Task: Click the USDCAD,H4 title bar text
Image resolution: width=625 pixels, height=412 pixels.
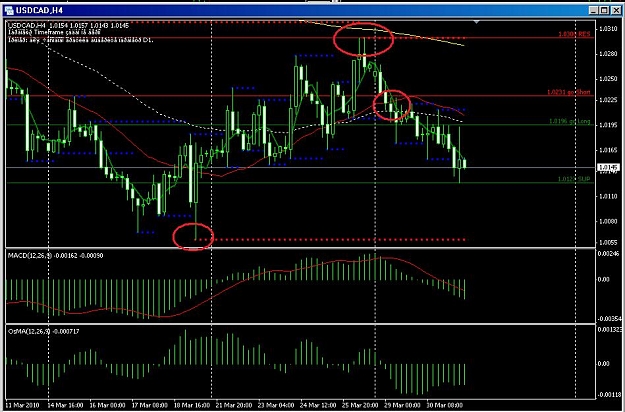Action: pyautogui.click(x=39, y=10)
